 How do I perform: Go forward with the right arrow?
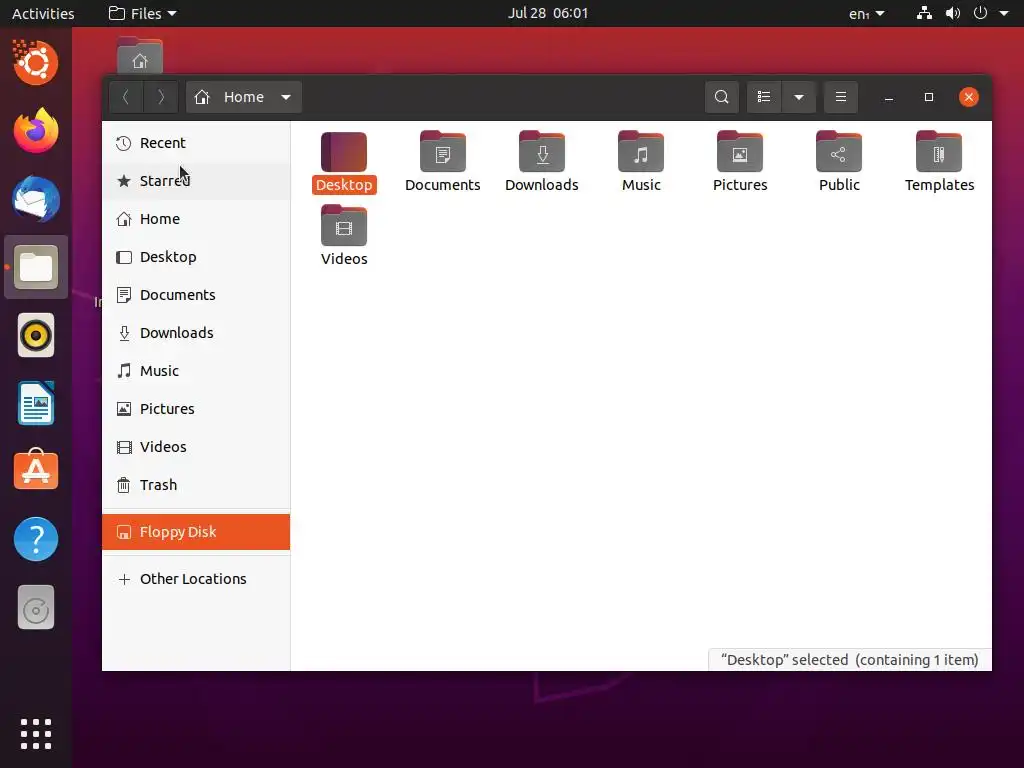[161, 97]
